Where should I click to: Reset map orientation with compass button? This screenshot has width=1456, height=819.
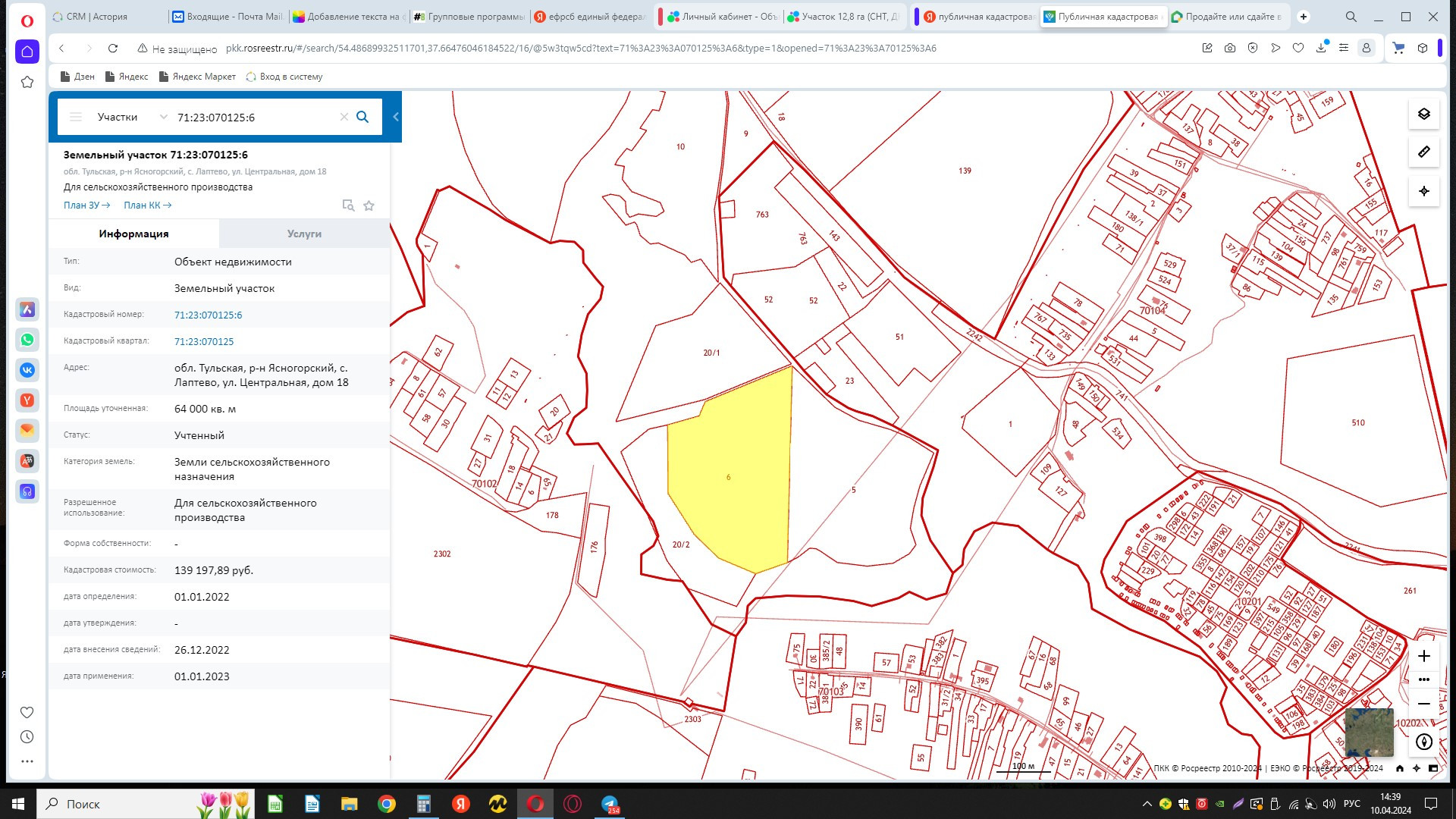pyautogui.click(x=1423, y=742)
